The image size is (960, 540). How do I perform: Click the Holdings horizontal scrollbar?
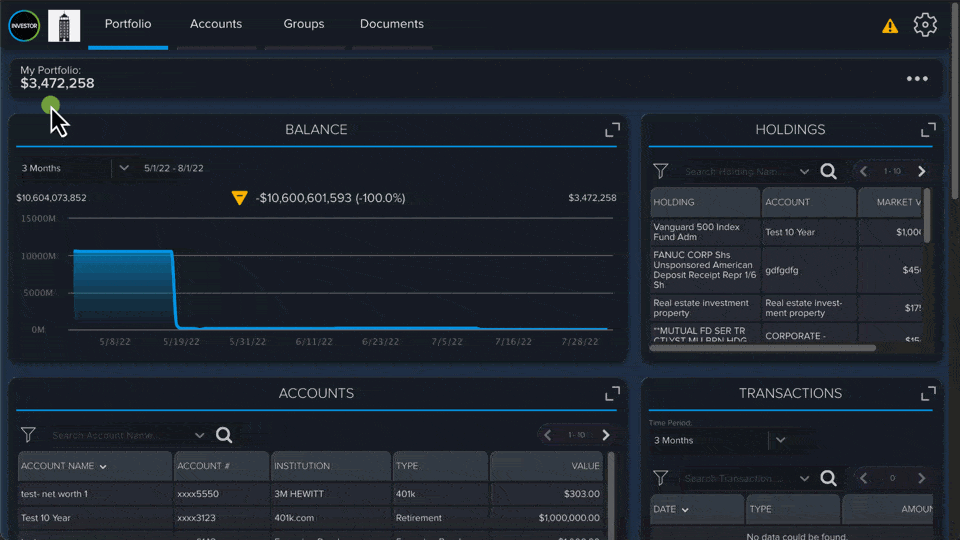click(x=762, y=348)
